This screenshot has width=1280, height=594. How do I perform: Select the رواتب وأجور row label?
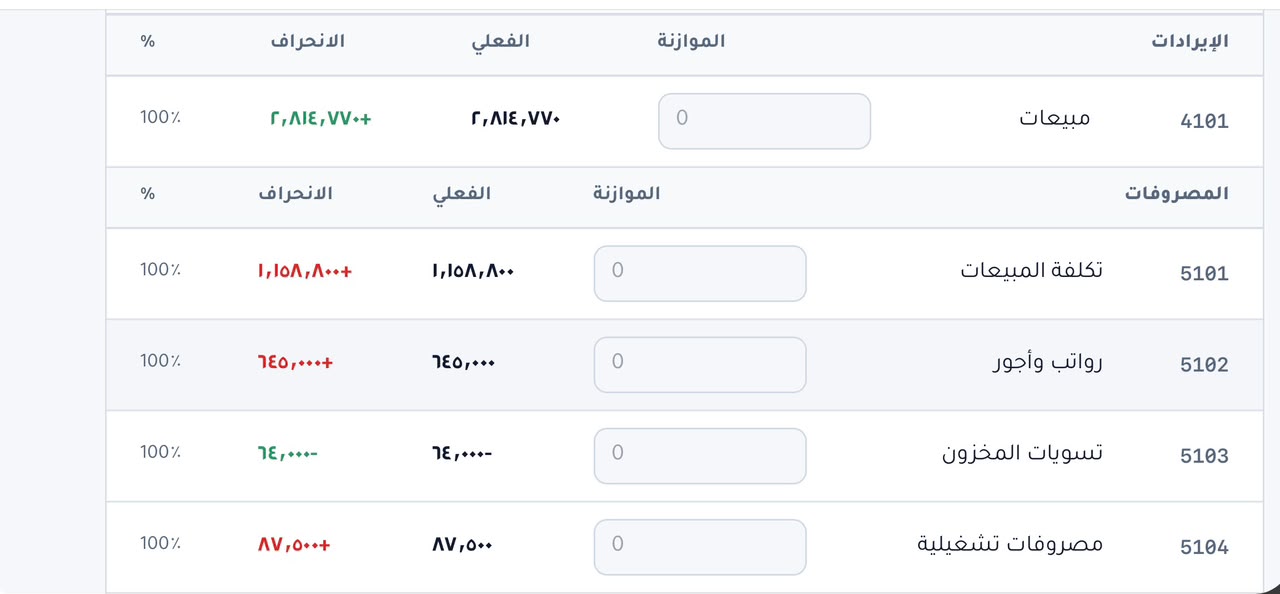click(x=1046, y=362)
